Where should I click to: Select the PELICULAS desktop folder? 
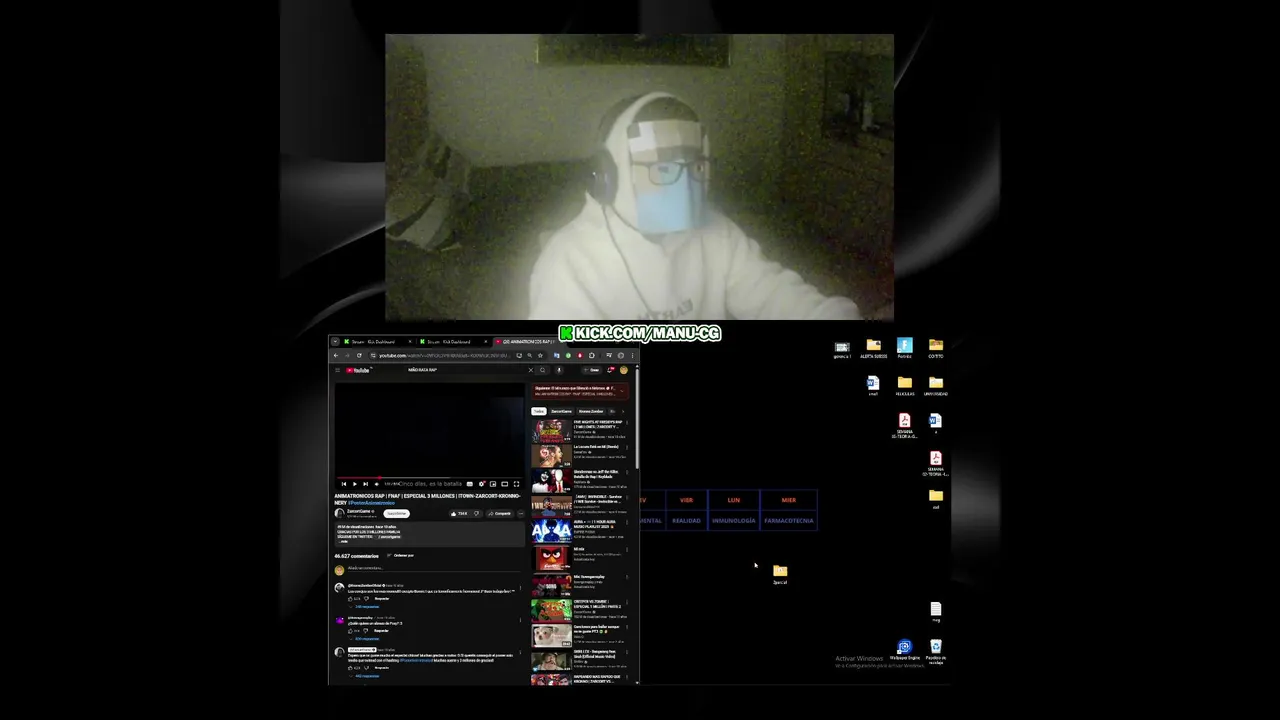904,385
